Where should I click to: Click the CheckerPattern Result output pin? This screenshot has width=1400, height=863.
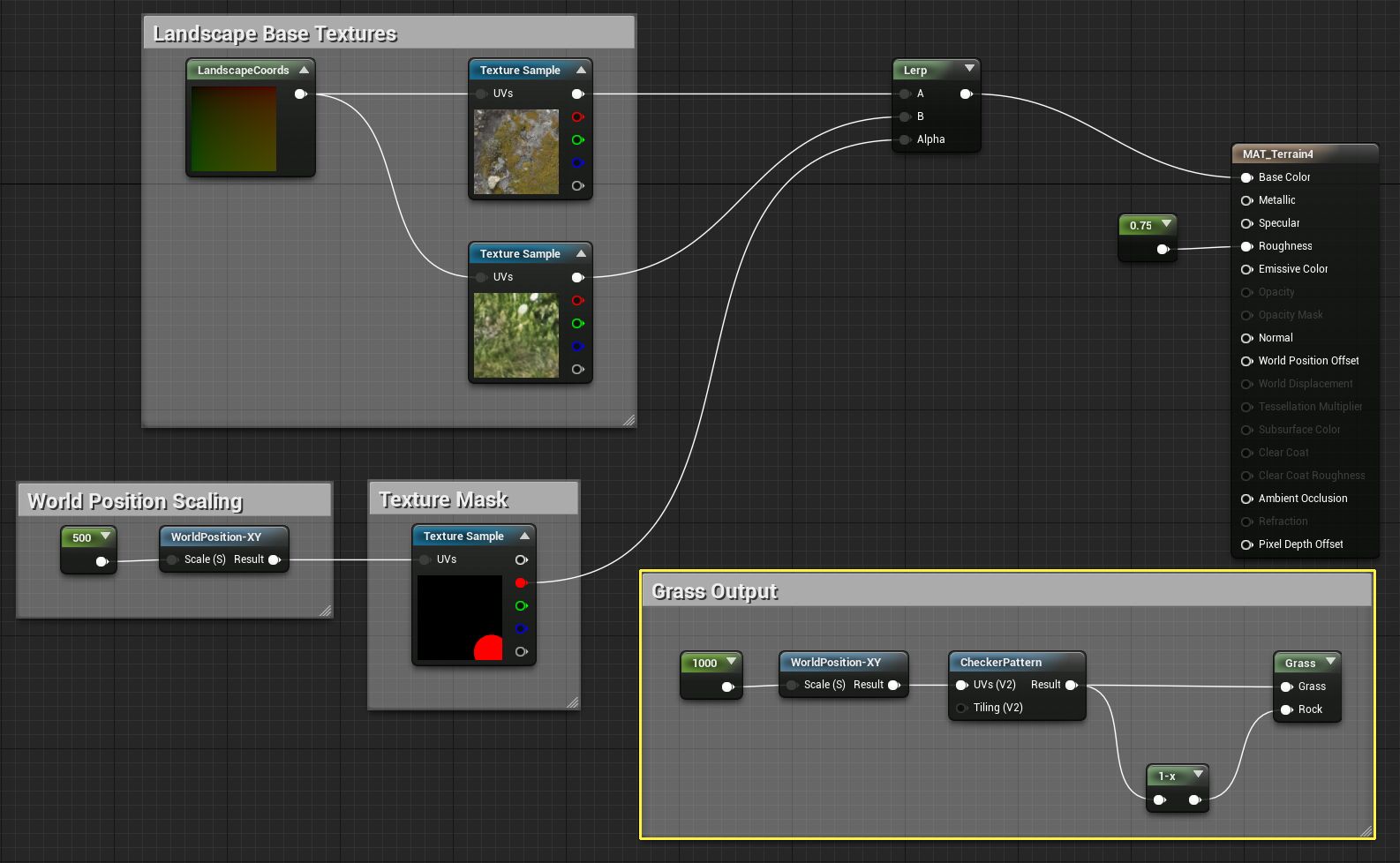(x=1071, y=685)
